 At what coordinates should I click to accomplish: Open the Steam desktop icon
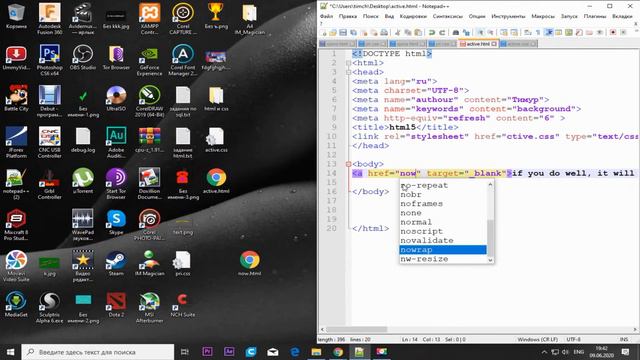[116, 264]
